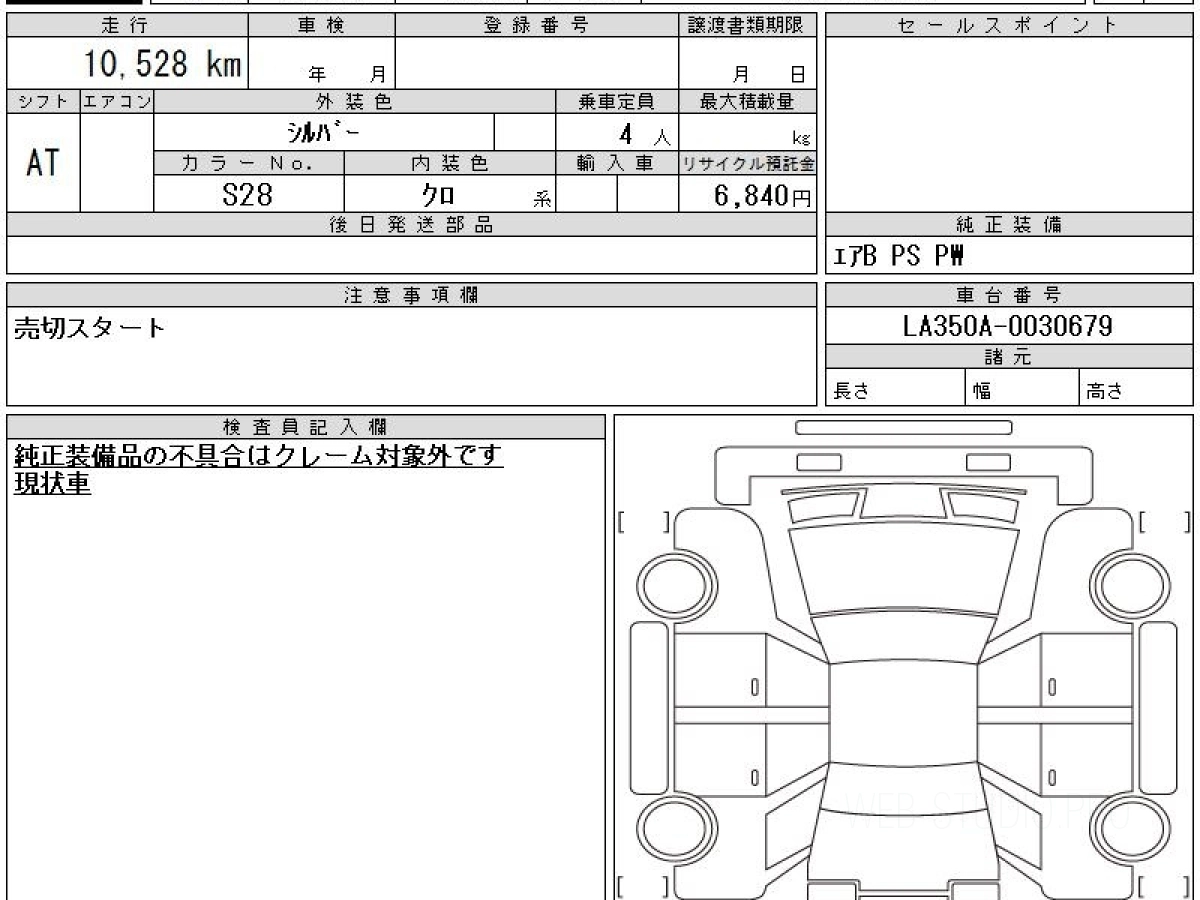Select the 6,840円 recycle deposit value
Image resolution: width=1200 pixels, height=900 pixels.
(x=763, y=196)
